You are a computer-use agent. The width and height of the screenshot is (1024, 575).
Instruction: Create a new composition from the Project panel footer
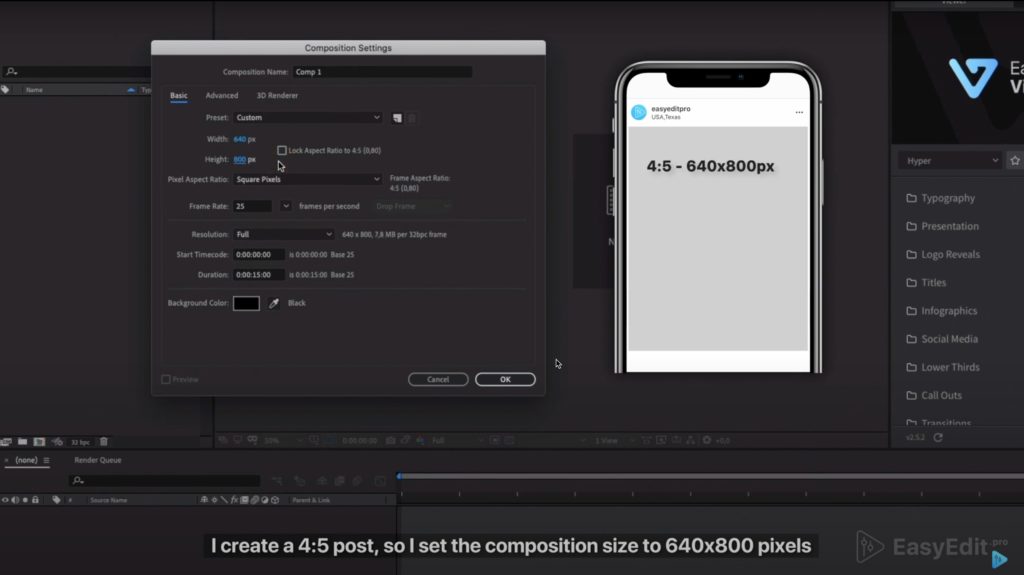click(39, 442)
